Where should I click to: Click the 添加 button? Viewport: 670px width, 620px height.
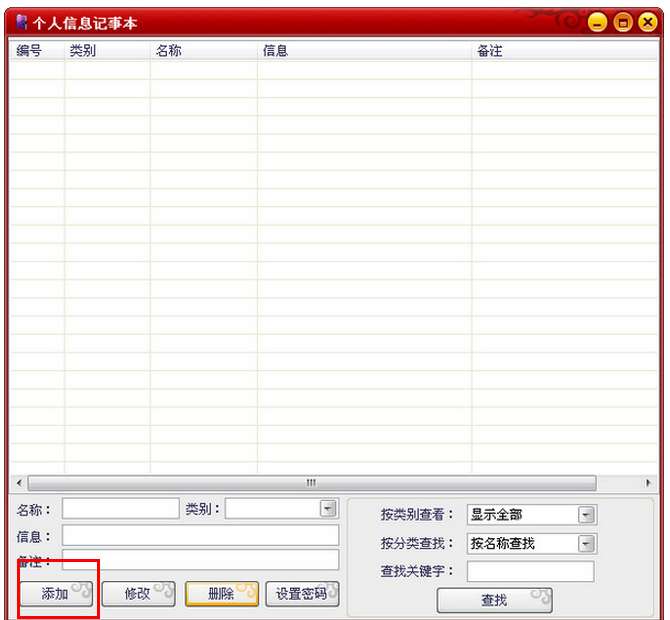(56, 593)
